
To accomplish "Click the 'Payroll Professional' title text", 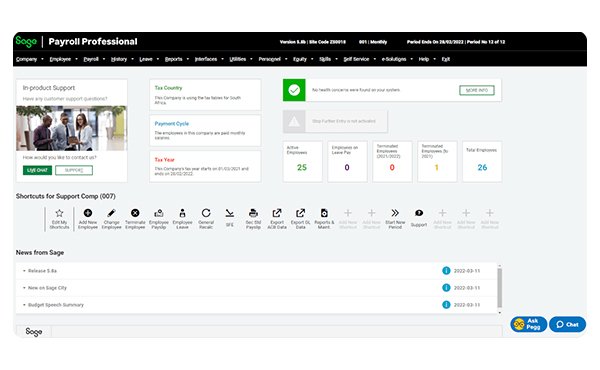I will click(93, 42).
